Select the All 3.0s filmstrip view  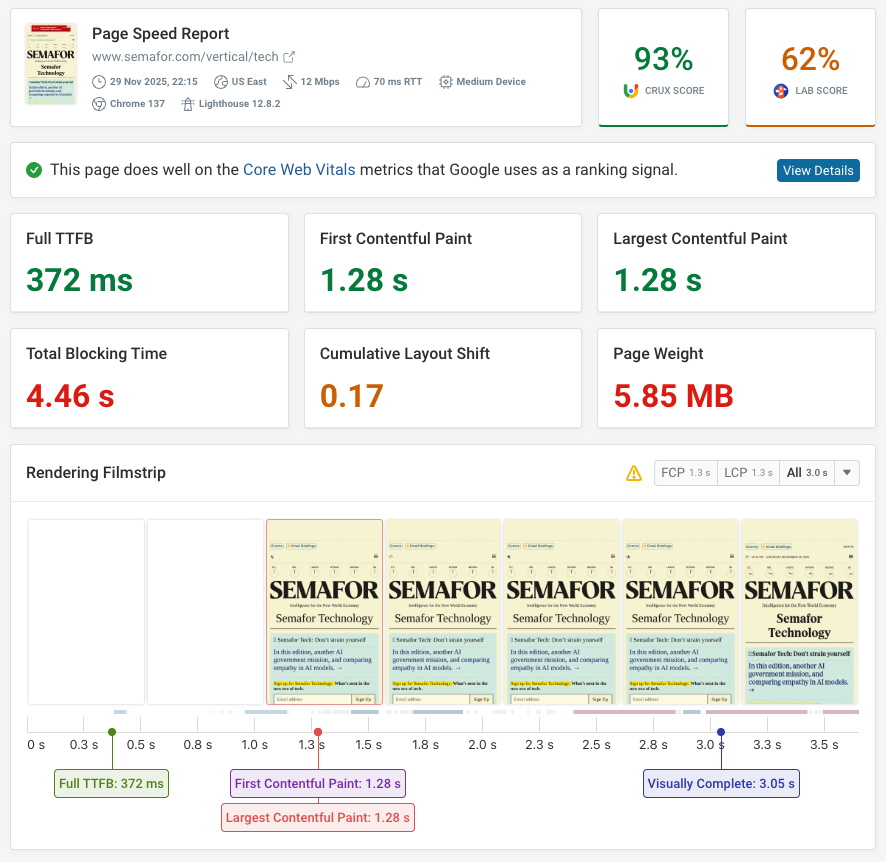[x=808, y=472]
